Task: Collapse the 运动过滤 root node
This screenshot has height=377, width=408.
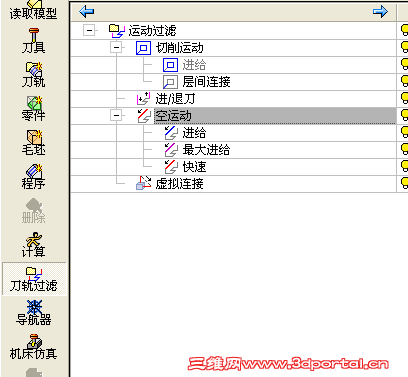Action: pos(89,31)
